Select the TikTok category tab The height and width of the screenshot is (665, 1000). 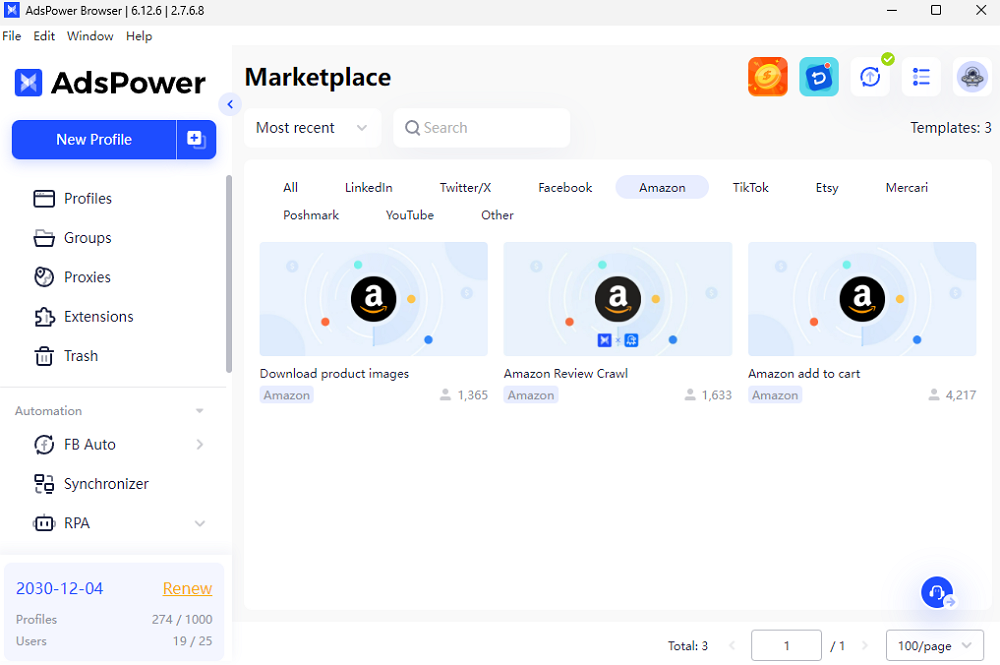[750, 187]
